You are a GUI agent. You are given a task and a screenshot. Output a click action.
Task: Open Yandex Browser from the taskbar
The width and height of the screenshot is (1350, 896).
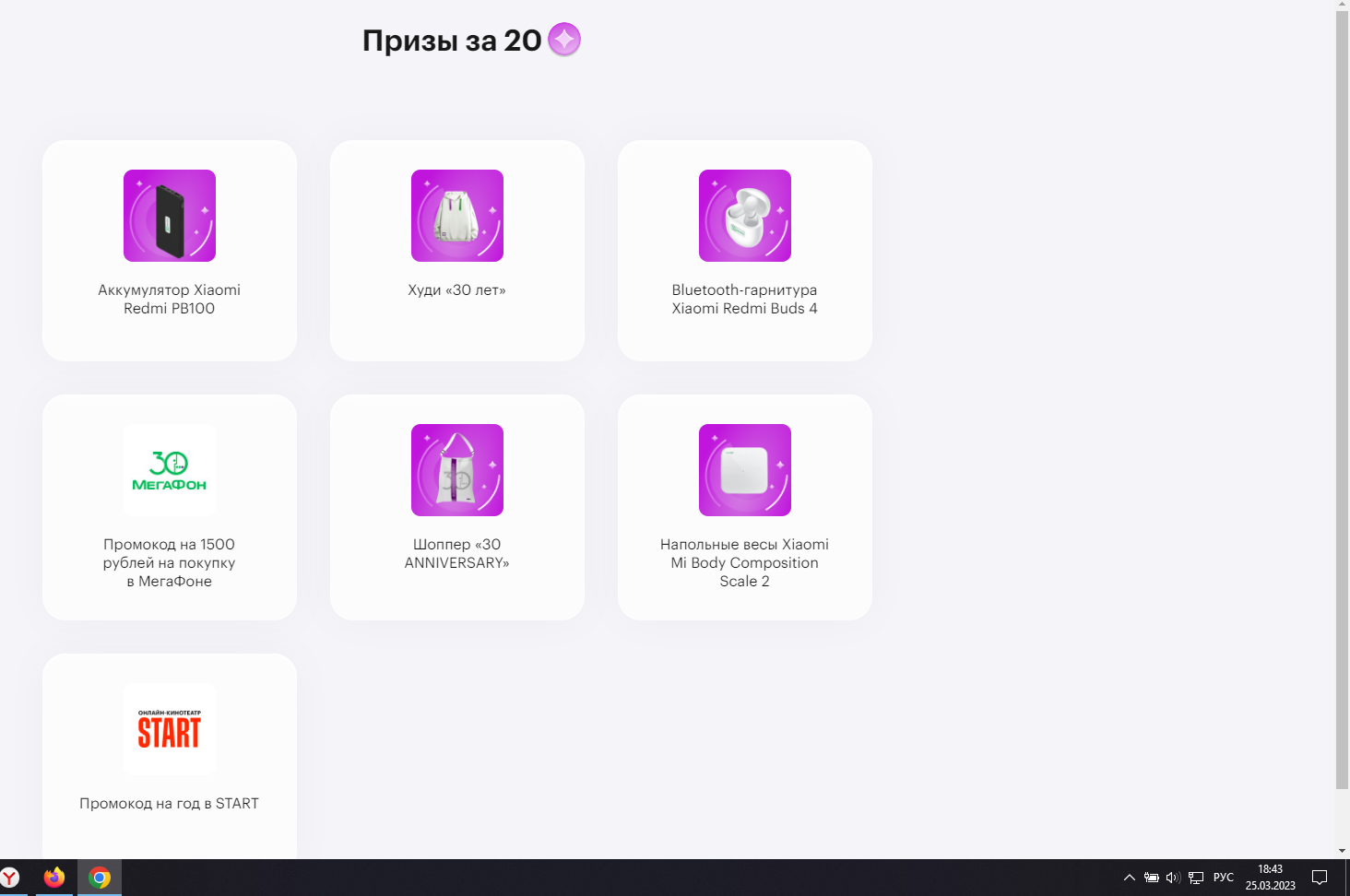(x=10, y=878)
